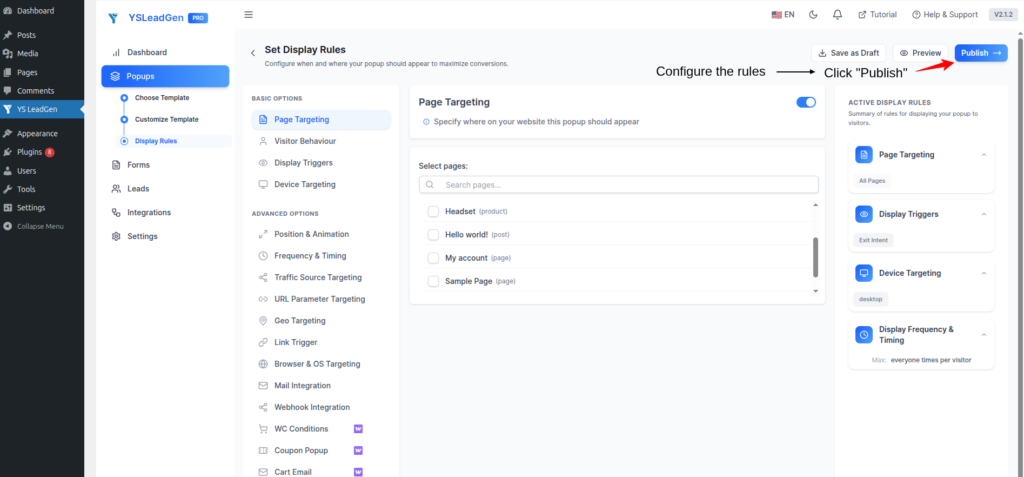Open Help & Support
1024x477 pixels.
[x=944, y=14]
